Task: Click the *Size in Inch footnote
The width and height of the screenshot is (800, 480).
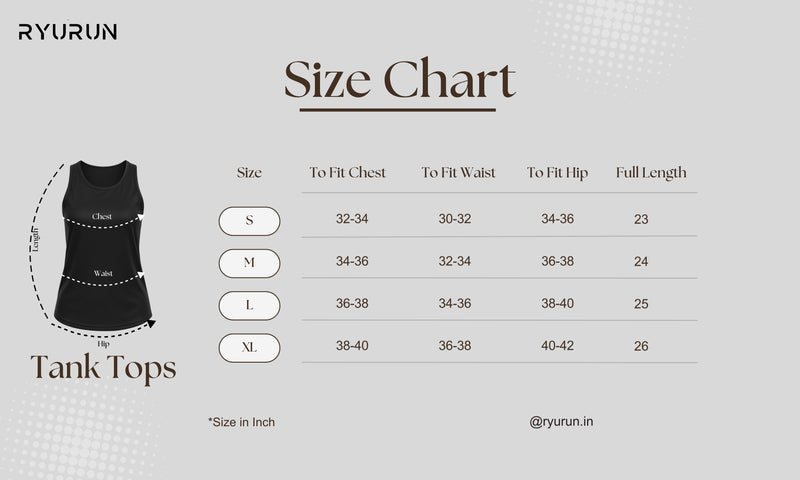Action: tap(241, 422)
